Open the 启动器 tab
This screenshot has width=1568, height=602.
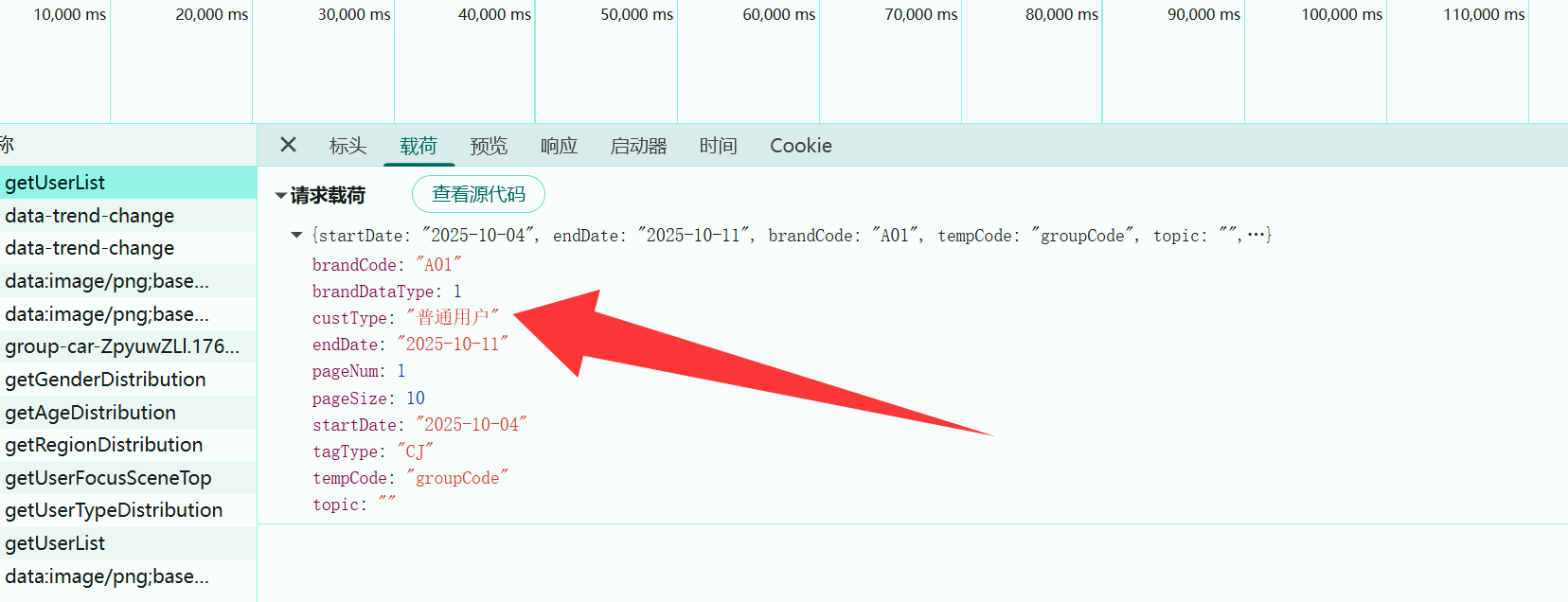click(638, 146)
